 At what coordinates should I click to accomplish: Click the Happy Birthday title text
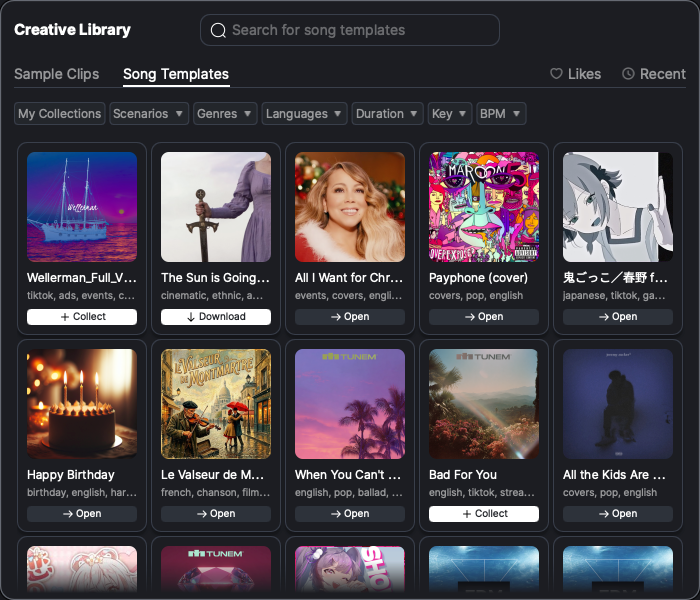coord(71,475)
